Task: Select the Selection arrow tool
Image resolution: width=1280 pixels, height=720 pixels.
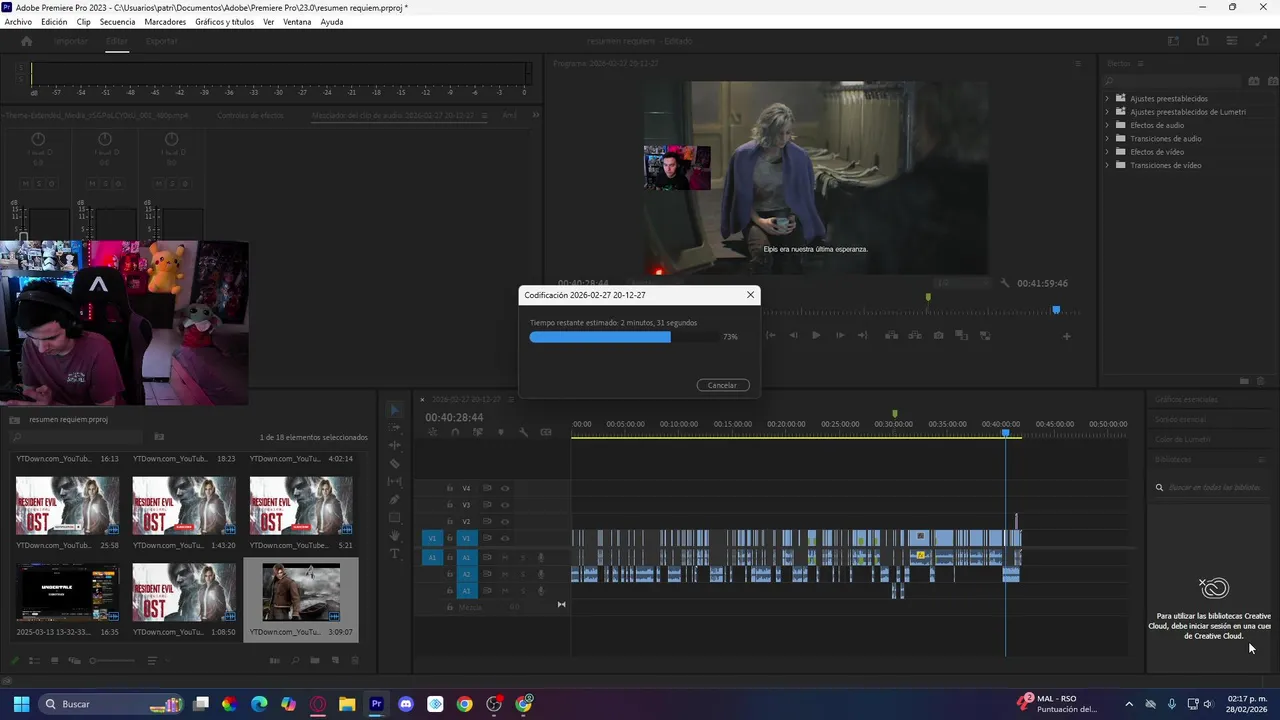Action: point(394,410)
